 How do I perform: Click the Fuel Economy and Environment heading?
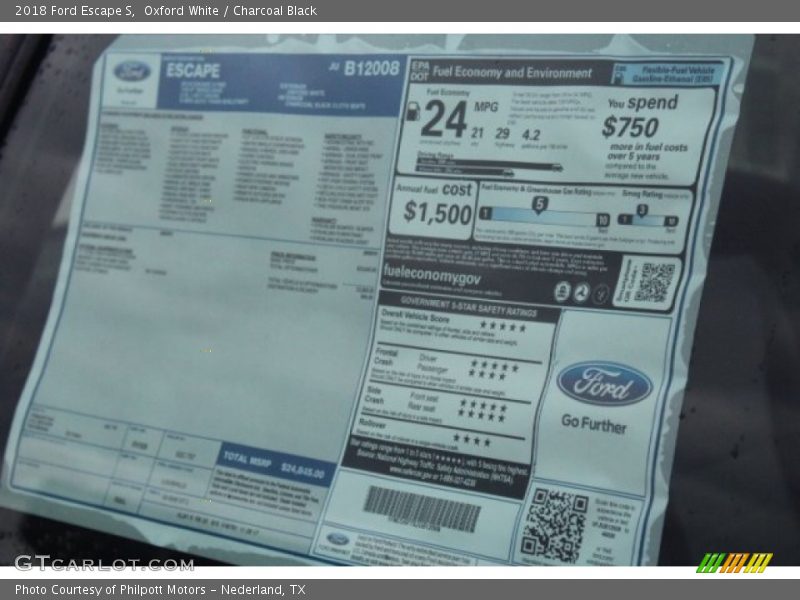pyautogui.click(x=512, y=72)
